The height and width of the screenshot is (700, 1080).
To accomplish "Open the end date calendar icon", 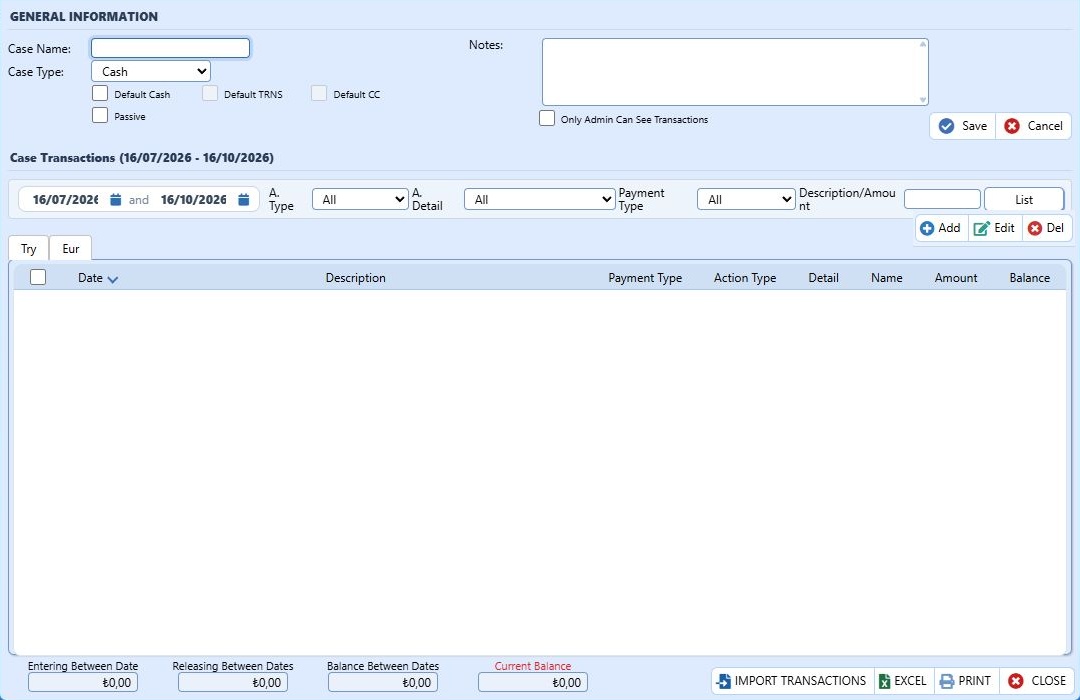I will 244,200.
